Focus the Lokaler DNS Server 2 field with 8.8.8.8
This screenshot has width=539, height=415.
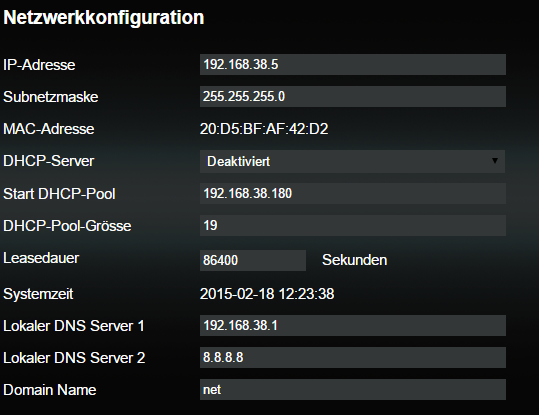pyautogui.click(x=353, y=357)
